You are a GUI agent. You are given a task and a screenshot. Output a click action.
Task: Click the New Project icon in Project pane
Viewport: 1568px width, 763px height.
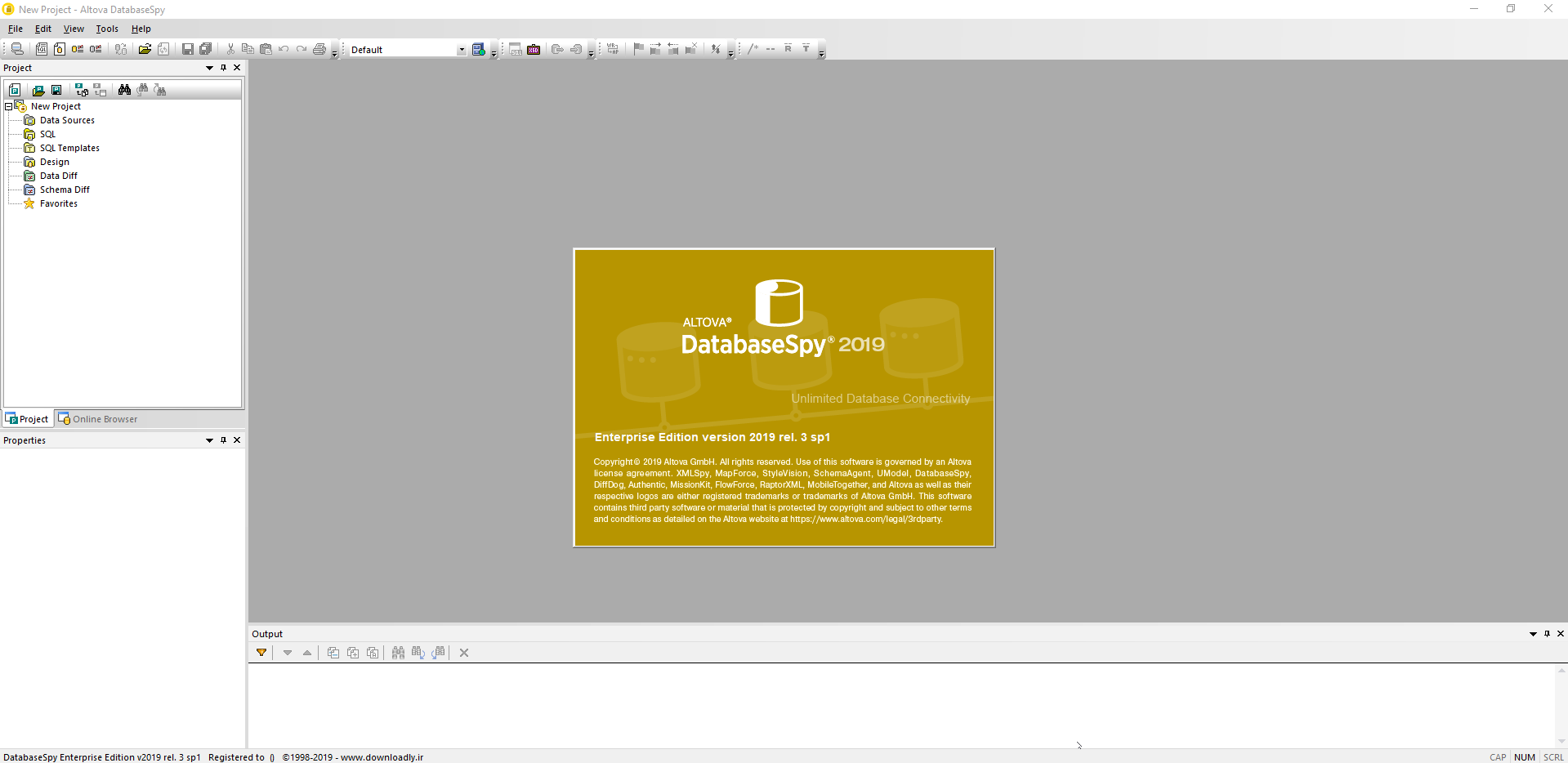(x=15, y=90)
